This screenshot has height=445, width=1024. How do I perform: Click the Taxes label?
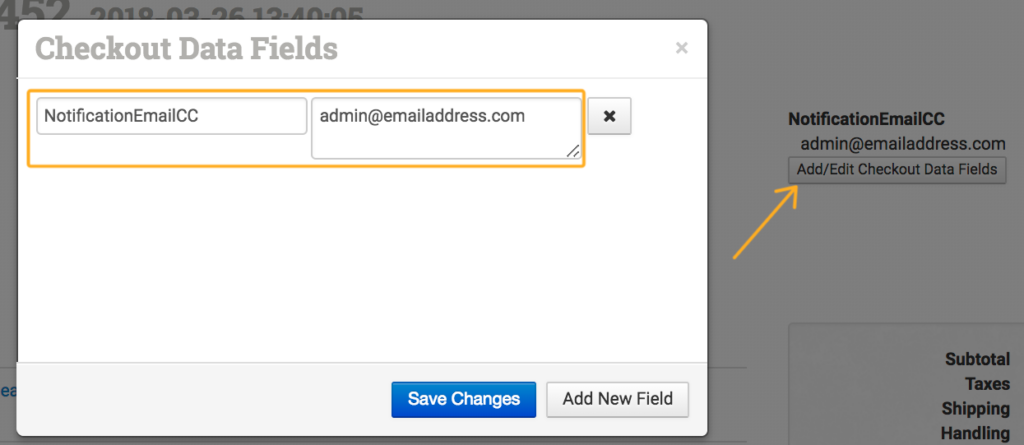click(987, 384)
